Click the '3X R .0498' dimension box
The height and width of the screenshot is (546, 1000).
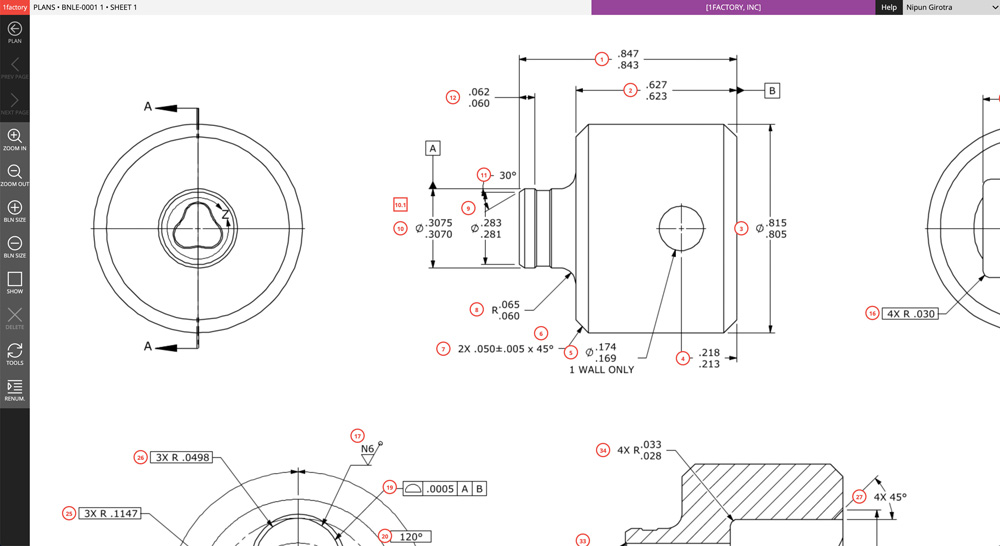182,457
